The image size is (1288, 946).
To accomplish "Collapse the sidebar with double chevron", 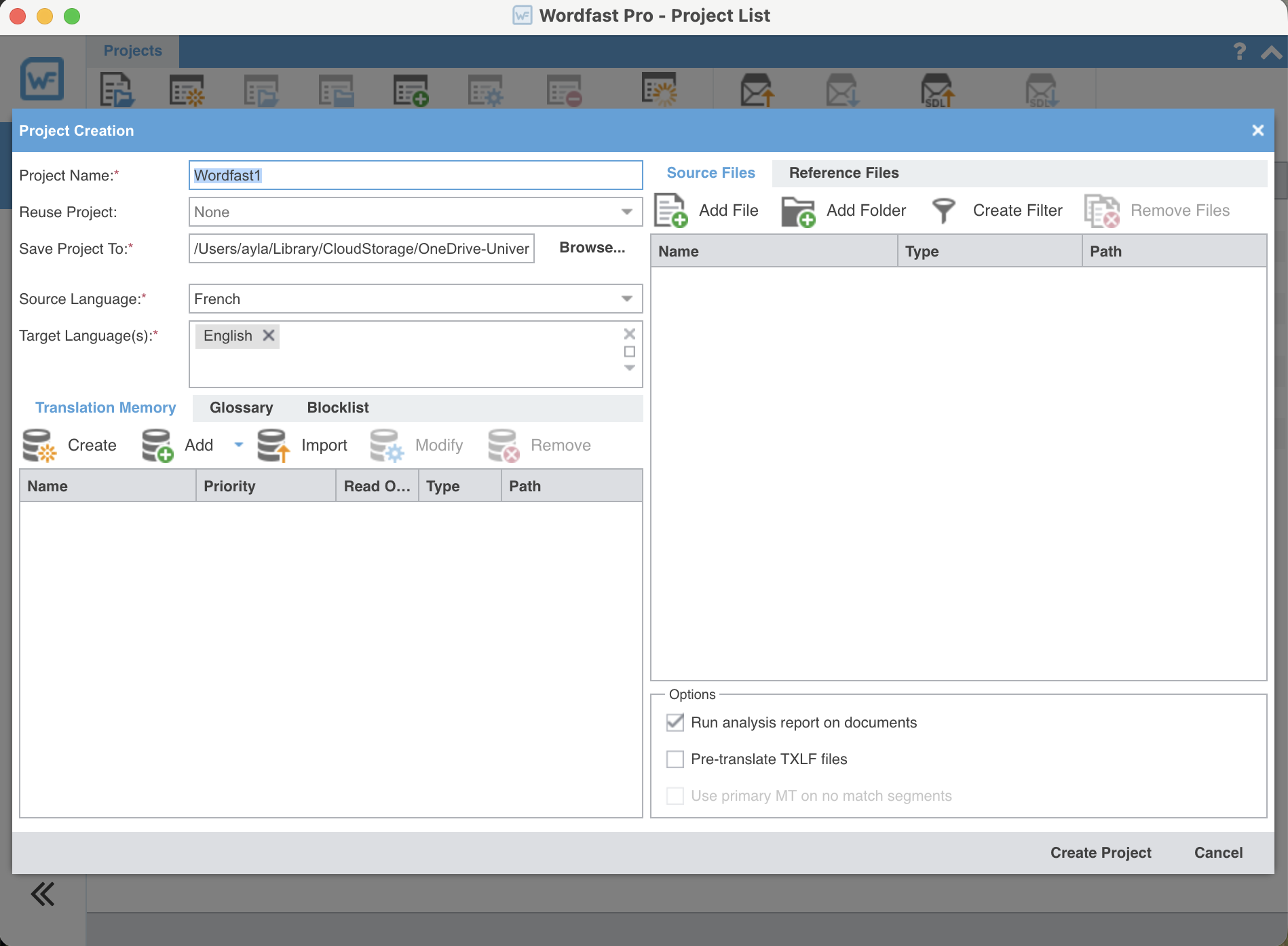I will point(42,894).
